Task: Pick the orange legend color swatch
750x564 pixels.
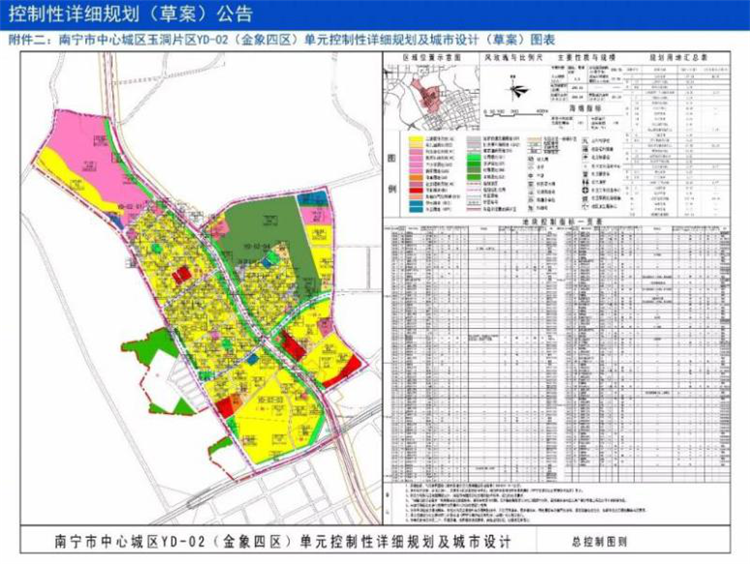Action: [415, 177]
